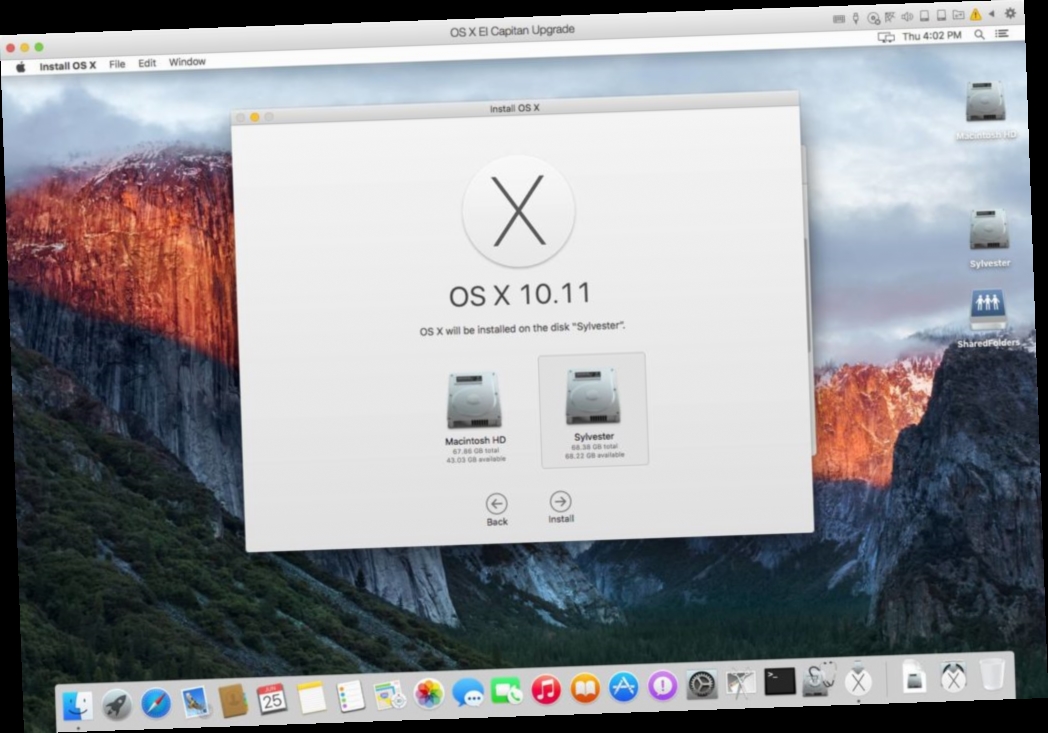Click the Thu 4:02 PM clock
Image resolution: width=1048 pixels, height=733 pixels.
coord(932,35)
